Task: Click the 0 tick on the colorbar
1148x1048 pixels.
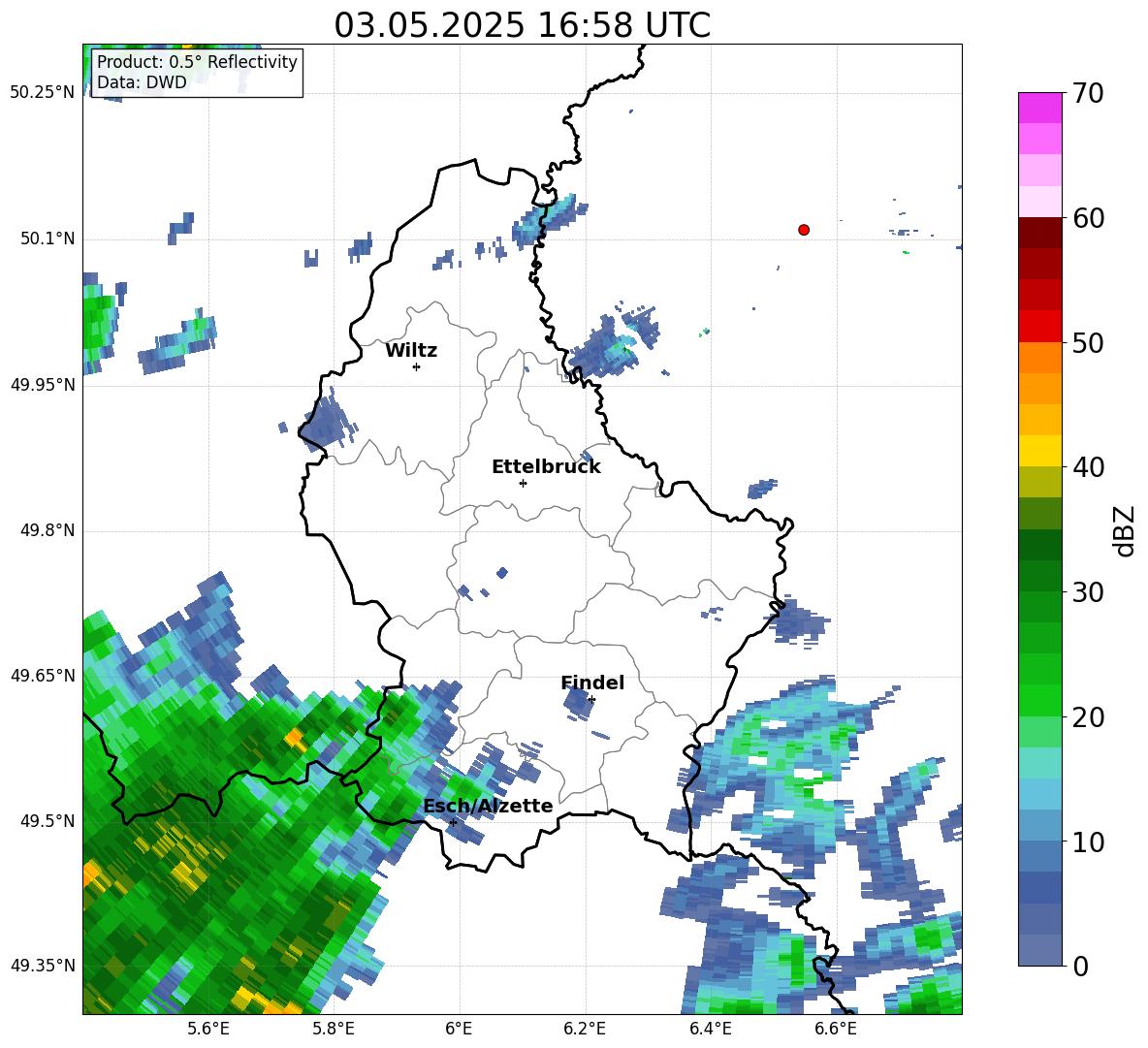Action: tap(1079, 967)
